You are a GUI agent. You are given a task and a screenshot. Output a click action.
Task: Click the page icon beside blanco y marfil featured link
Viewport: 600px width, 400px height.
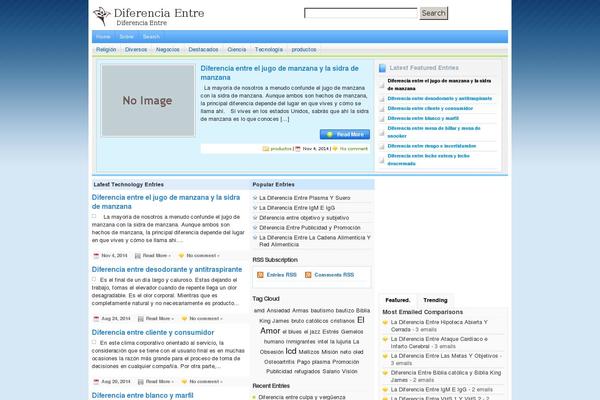point(382,119)
